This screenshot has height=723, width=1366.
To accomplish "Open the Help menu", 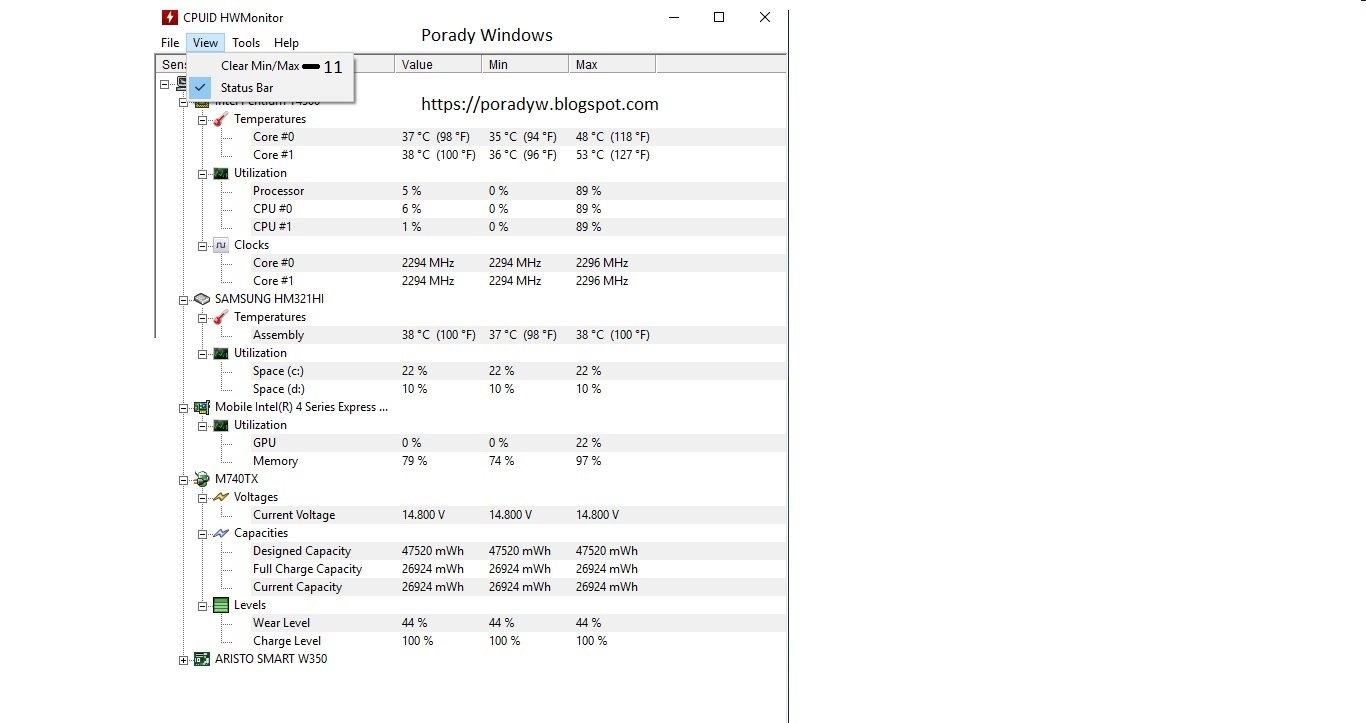I will (287, 43).
